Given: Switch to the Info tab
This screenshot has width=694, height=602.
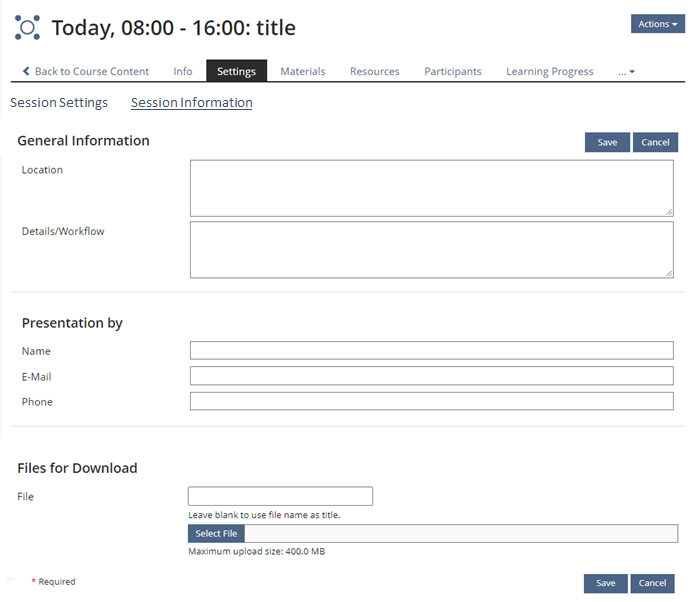Looking at the screenshot, I should point(183,71).
